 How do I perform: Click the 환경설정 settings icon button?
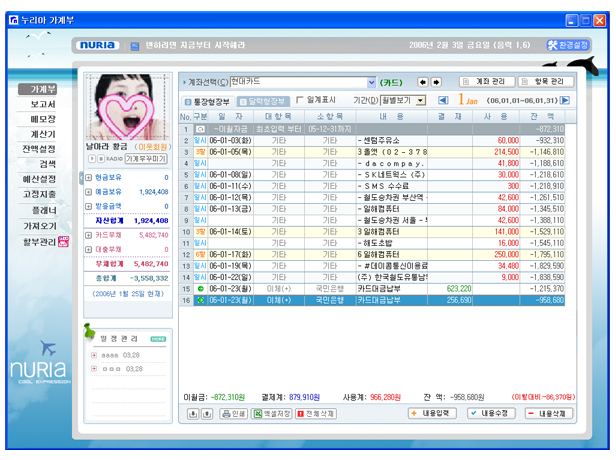click(x=568, y=45)
